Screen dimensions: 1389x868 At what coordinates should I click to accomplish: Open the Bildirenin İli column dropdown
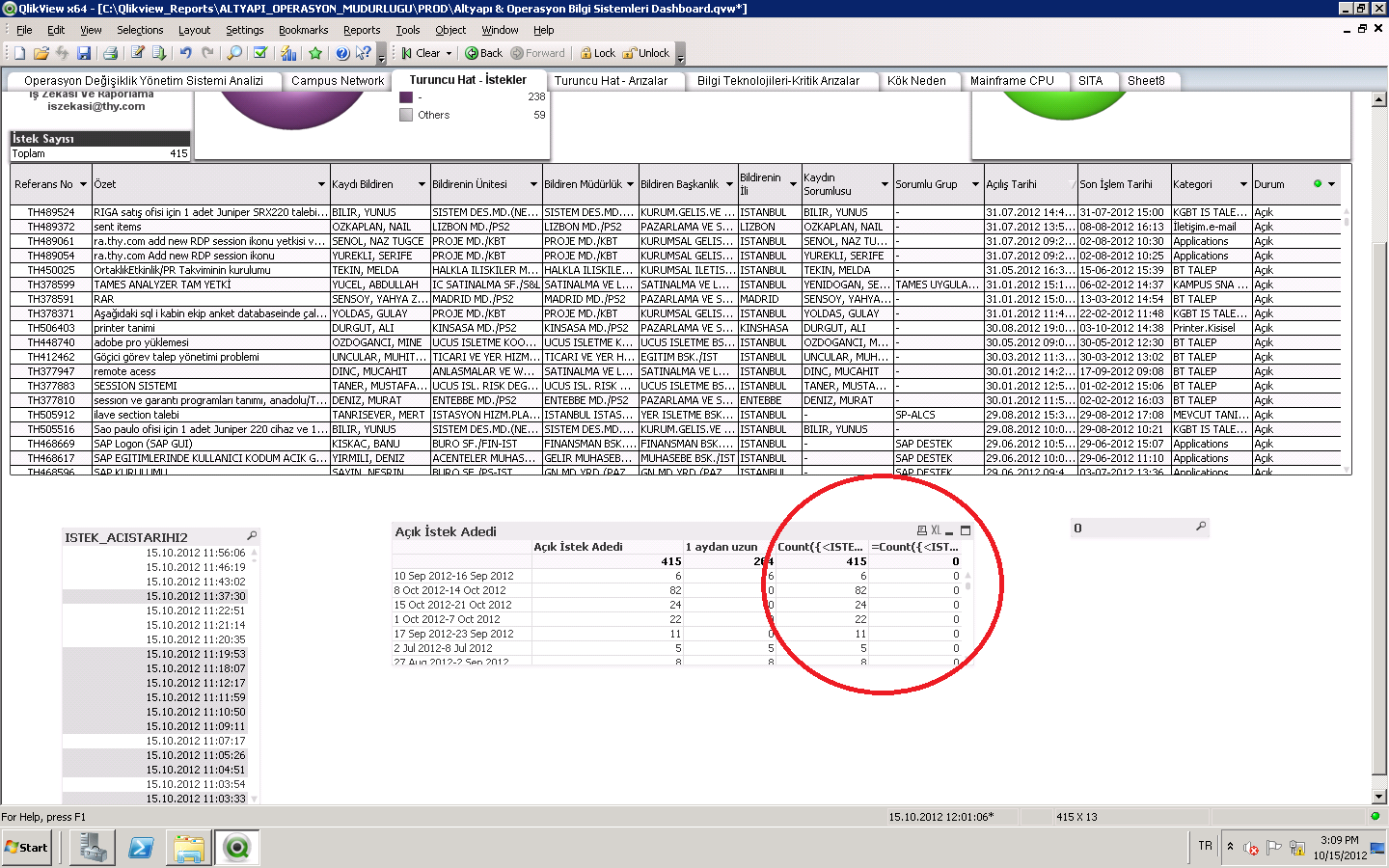(793, 184)
